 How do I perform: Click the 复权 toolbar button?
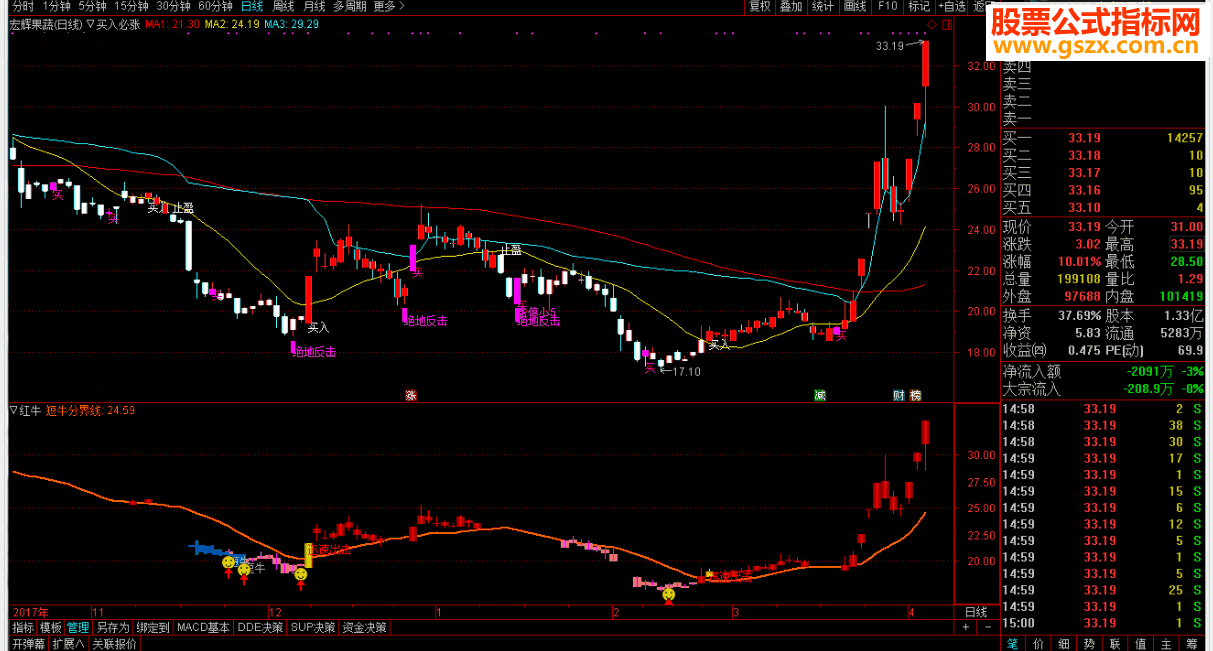(x=760, y=6)
